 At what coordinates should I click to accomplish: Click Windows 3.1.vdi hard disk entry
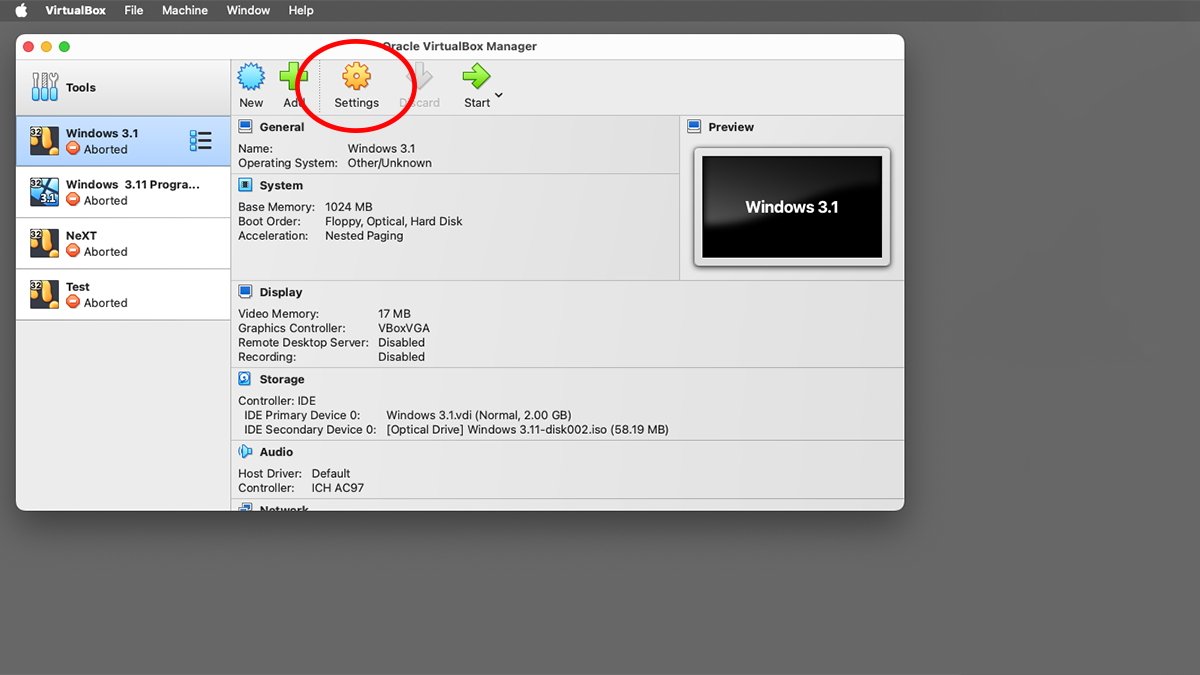point(479,415)
